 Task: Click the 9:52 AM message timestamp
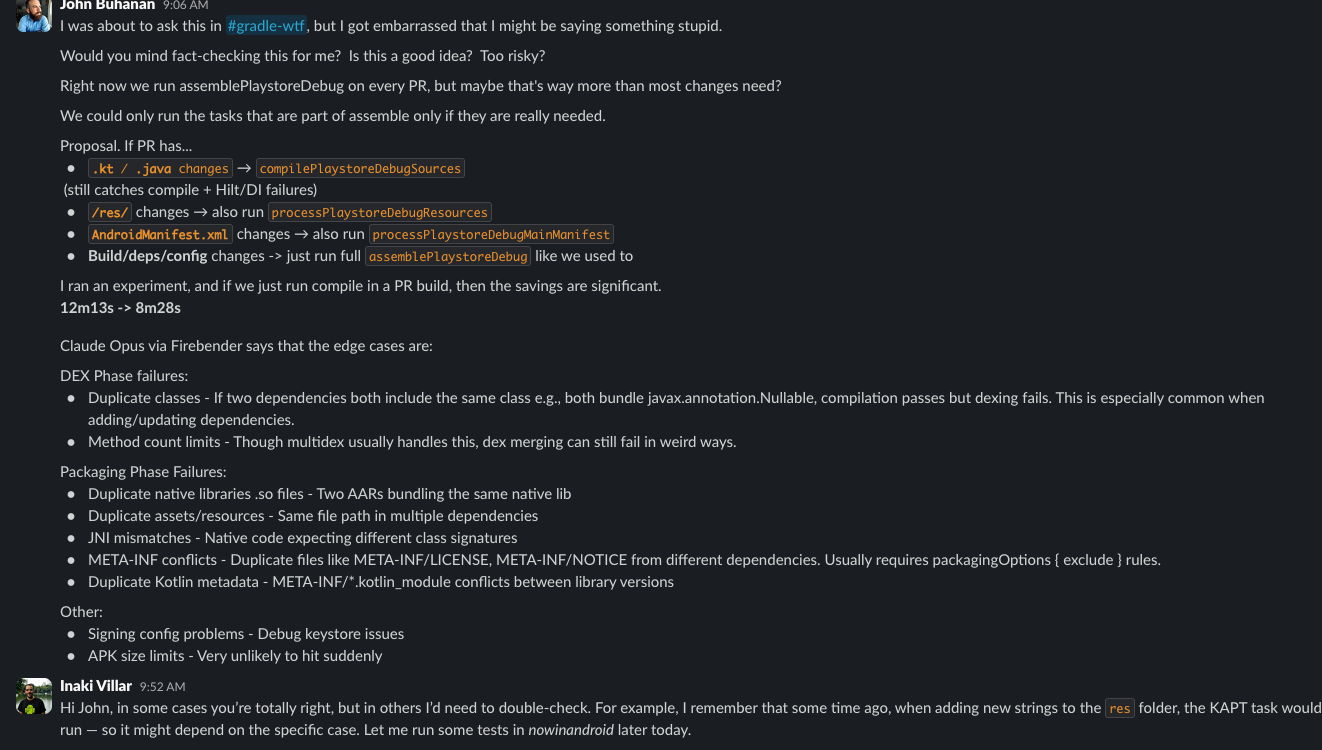coord(162,687)
